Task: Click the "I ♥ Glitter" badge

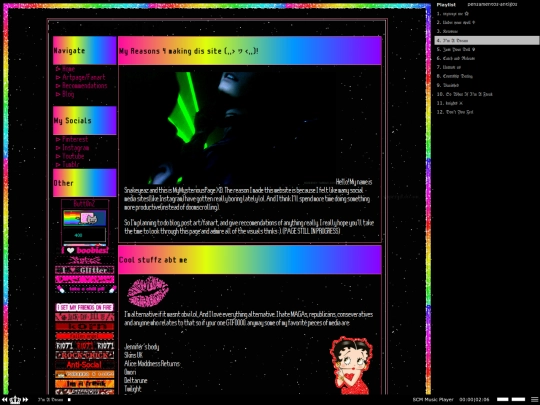Action: point(85,270)
